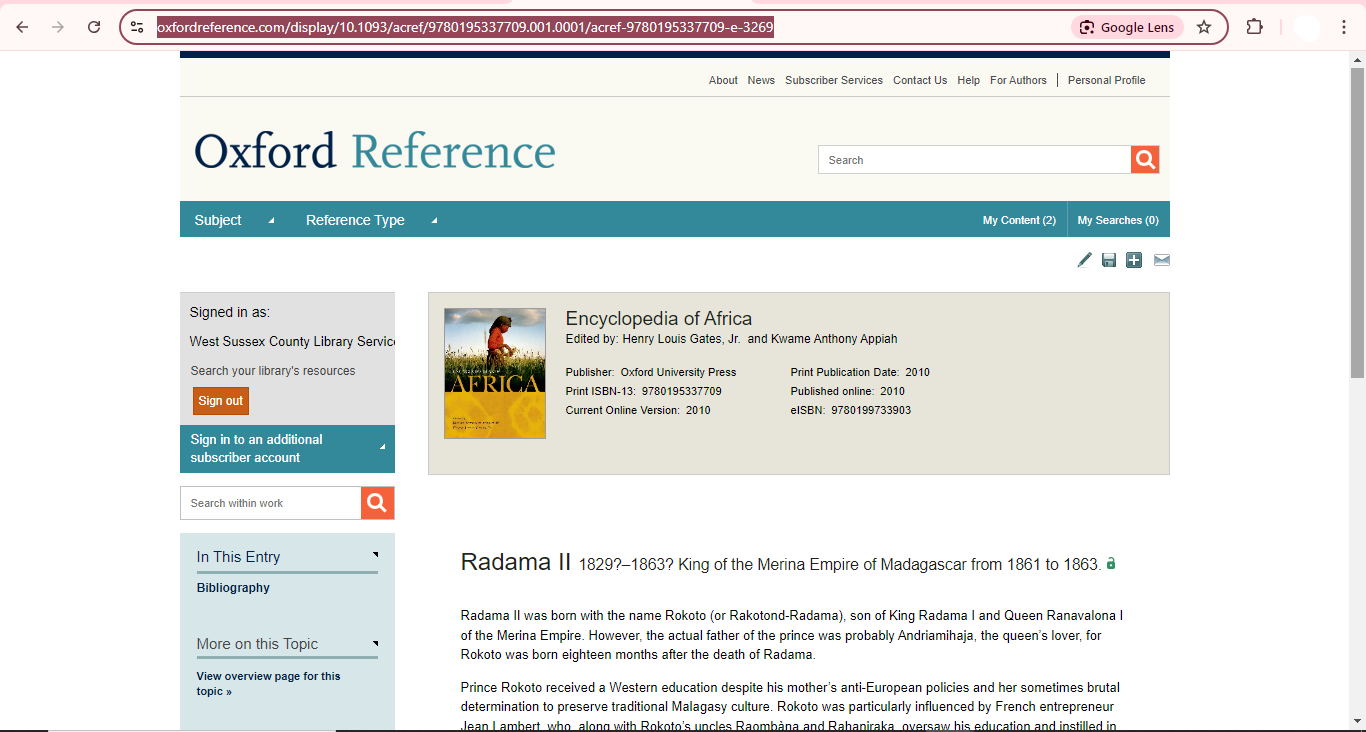Viewport: 1366px width, 732px height.
Task: Open the Help page
Action: click(968, 80)
